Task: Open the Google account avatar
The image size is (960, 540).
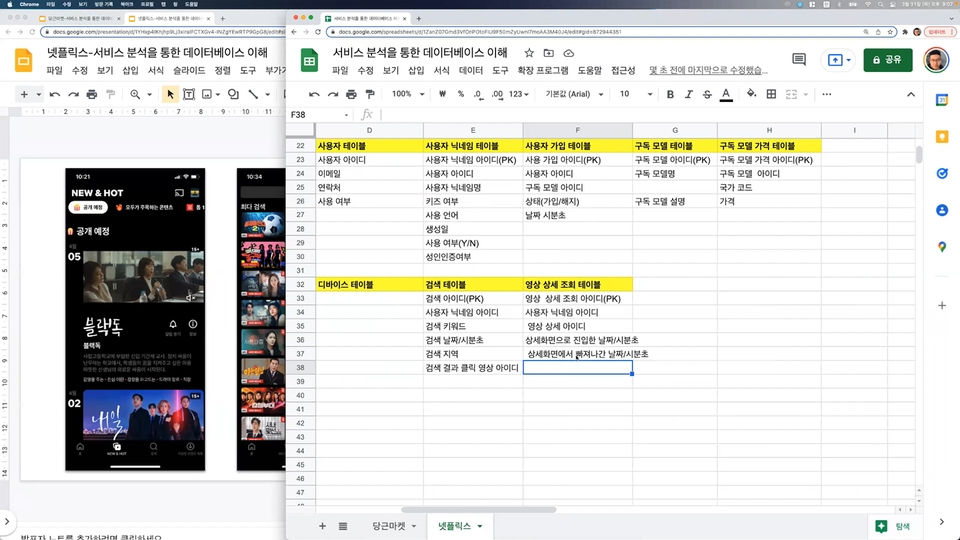Action: tap(936, 60)
